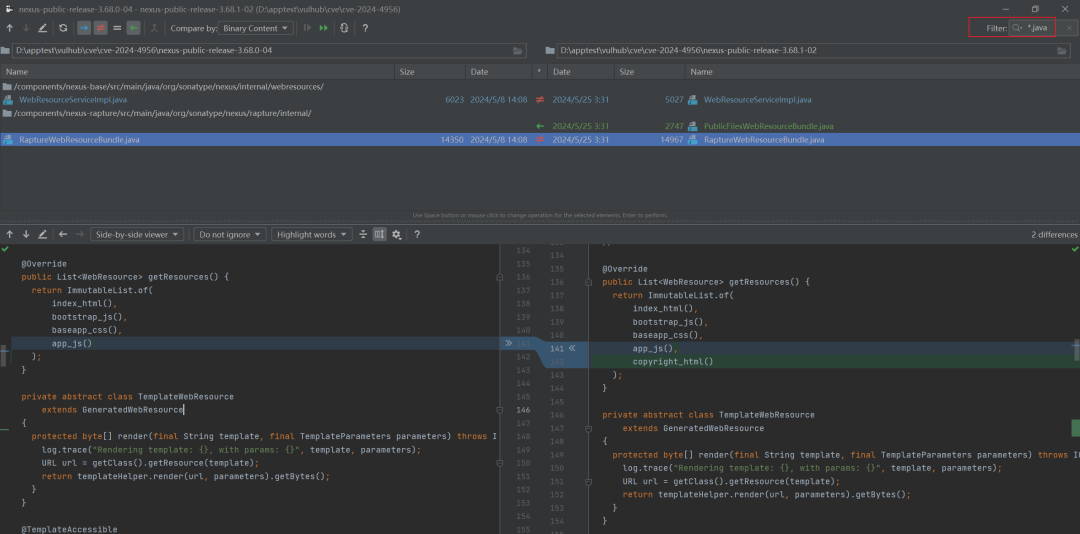Toggle the show equal files filter
Image resolution: width=1080 pixels, height=534 pixels.
(x=117, y=28)
